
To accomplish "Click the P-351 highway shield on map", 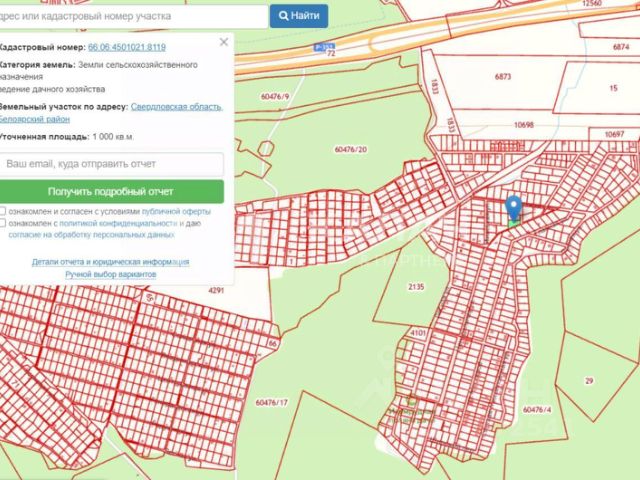I will pos(324,47).
